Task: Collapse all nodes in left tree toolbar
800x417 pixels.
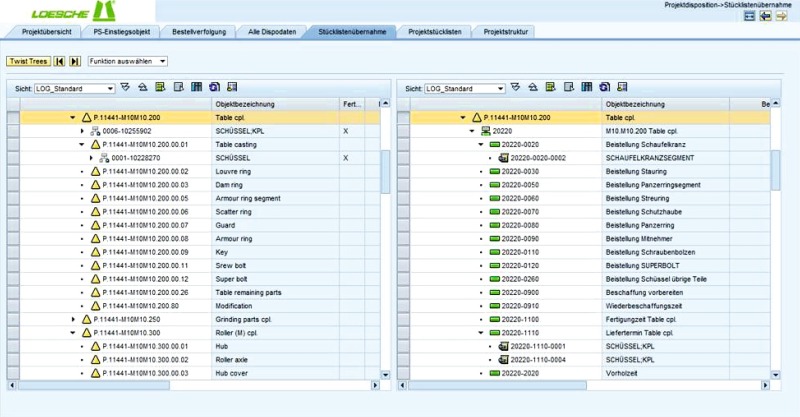Action: [x=143, y=88]
